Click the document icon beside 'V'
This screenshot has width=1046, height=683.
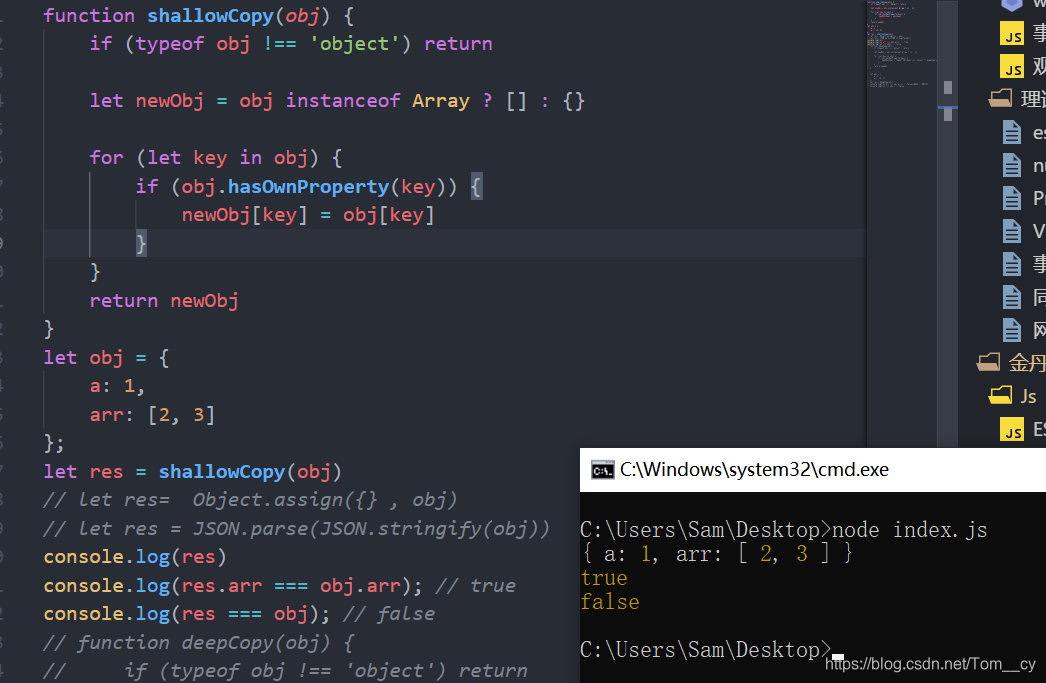[x=1012, y=231]
